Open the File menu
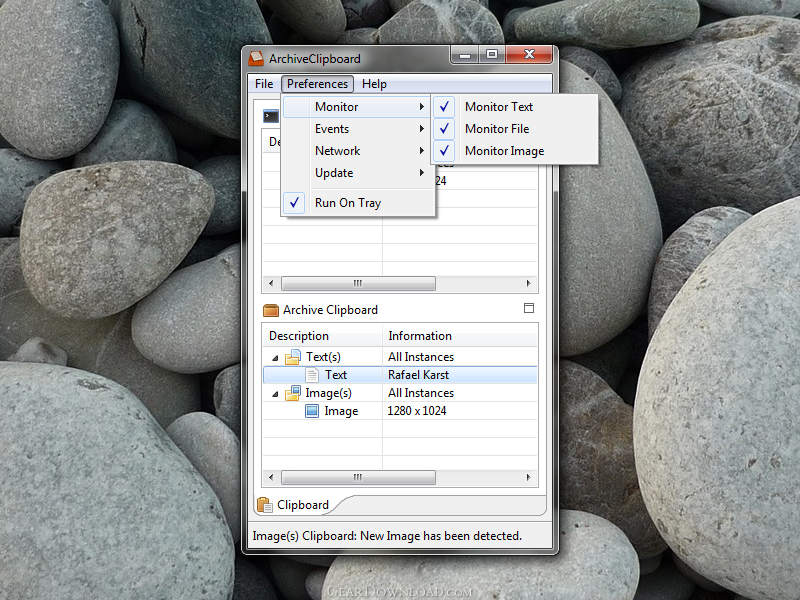This screenshot has height=600, width=800. click(264, 84)
